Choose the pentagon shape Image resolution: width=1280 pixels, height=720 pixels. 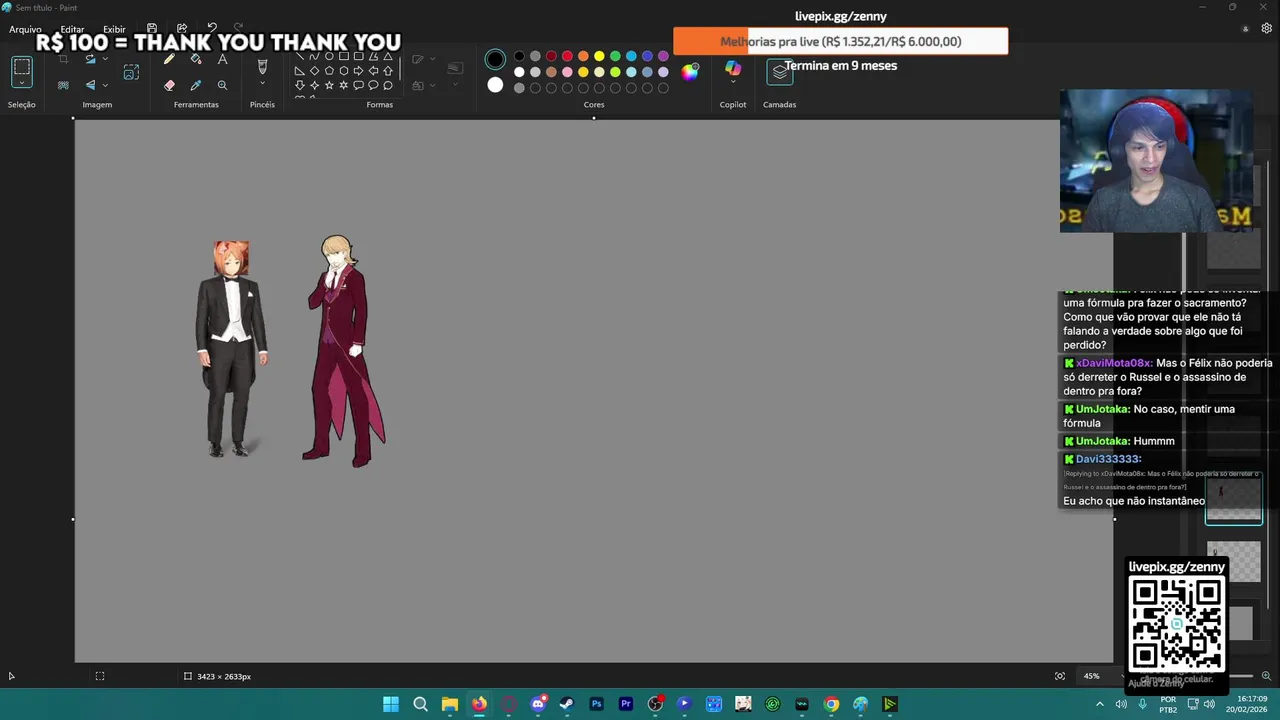click(x=329, y=71)
